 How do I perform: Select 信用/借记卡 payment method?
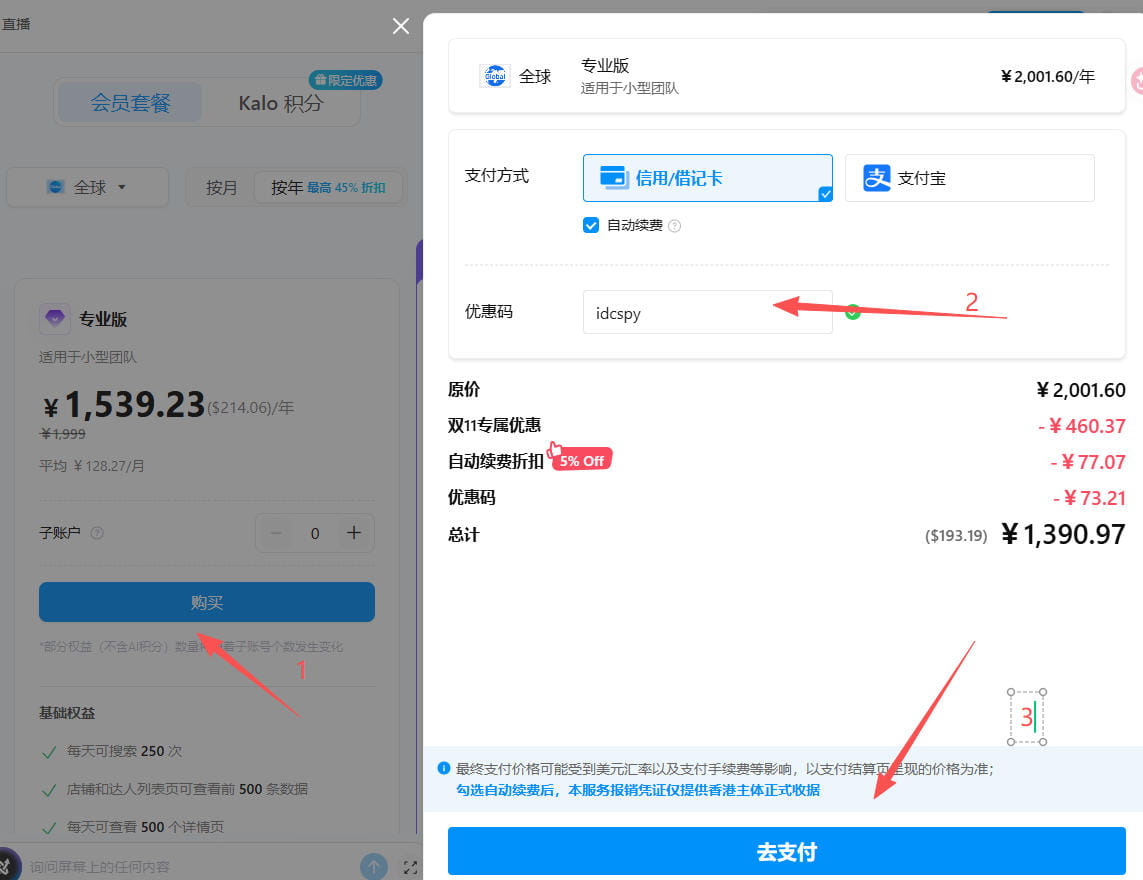(707, 178)
